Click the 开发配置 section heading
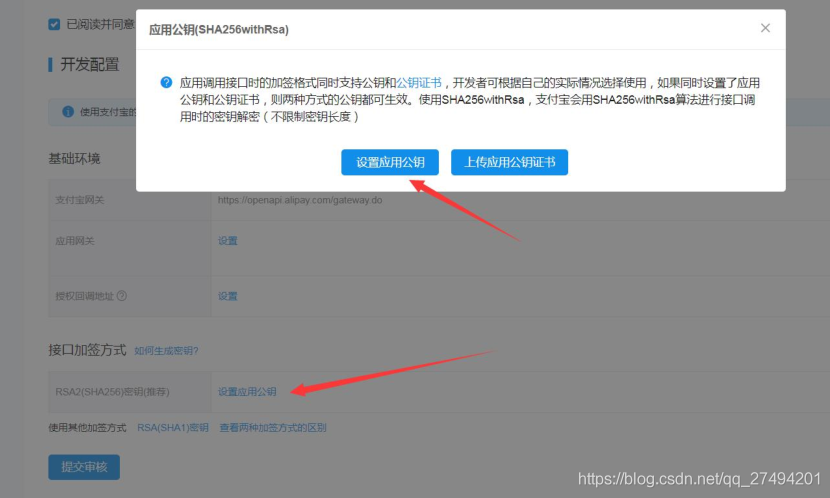The height and width of the screenshot is (498, 830). pos(89,65)
